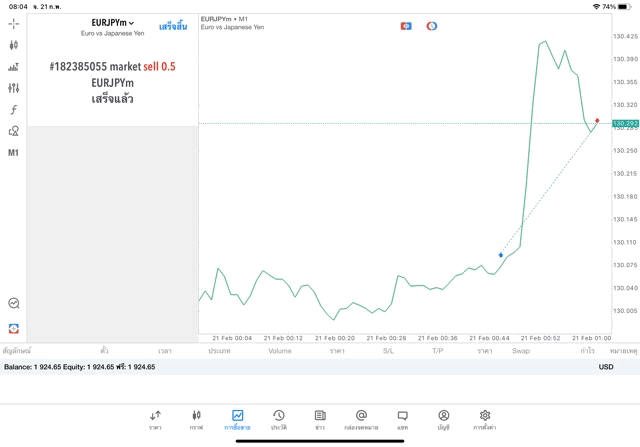This screenshot has width=640, height=447.
Task: Open the ประวัติ history tab
Action: pos(278,419)
